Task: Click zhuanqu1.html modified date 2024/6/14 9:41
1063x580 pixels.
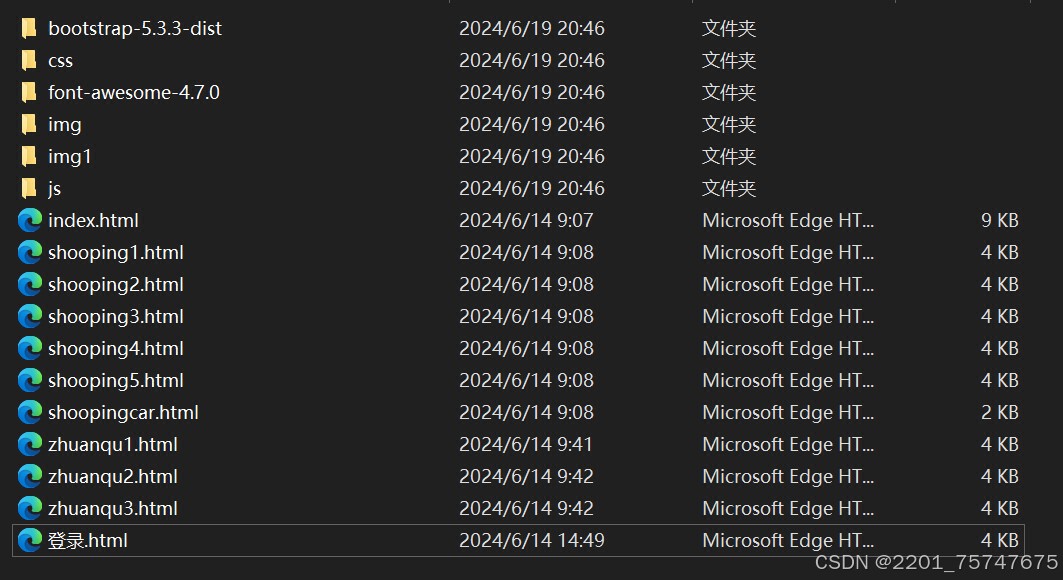Action: pos(525,444)
